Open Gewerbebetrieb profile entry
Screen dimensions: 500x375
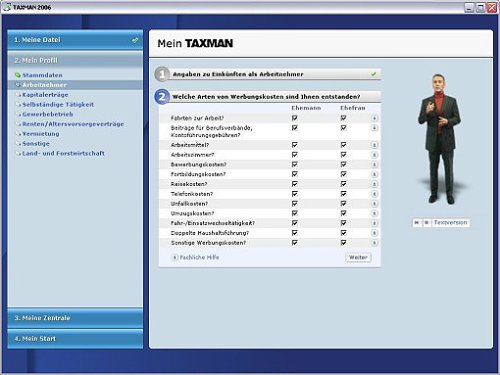tap(48, 114)
